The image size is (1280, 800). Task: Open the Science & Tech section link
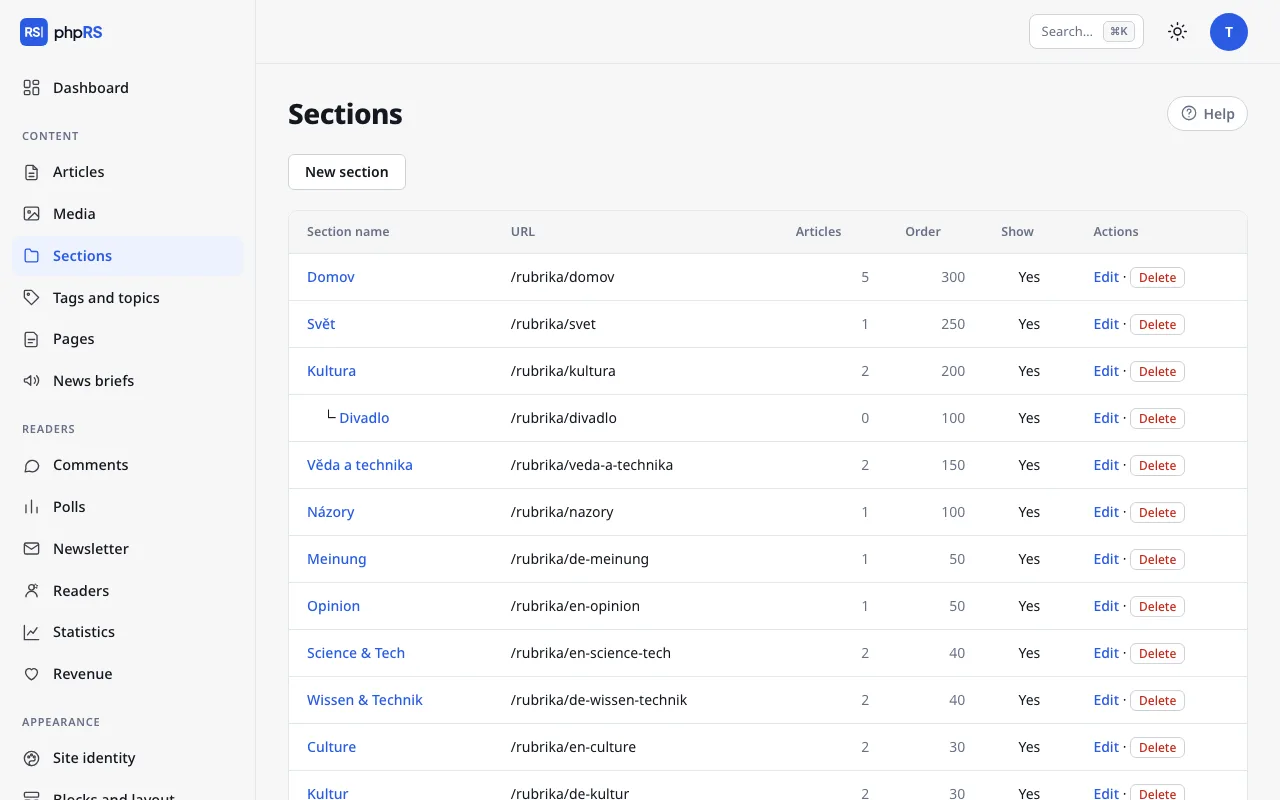pyautogui.click(x=356, y=653)
